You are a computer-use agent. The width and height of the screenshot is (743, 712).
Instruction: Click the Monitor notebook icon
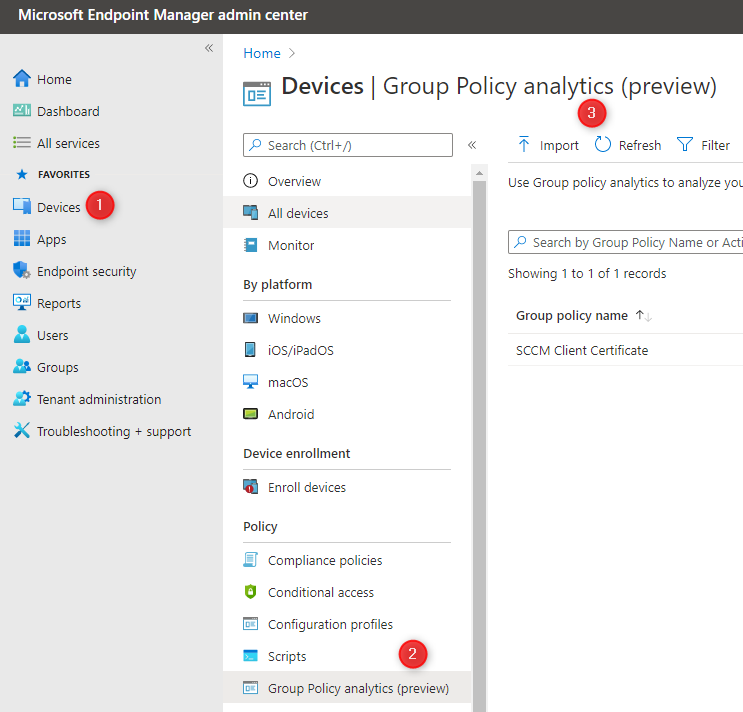pos(251,245)
